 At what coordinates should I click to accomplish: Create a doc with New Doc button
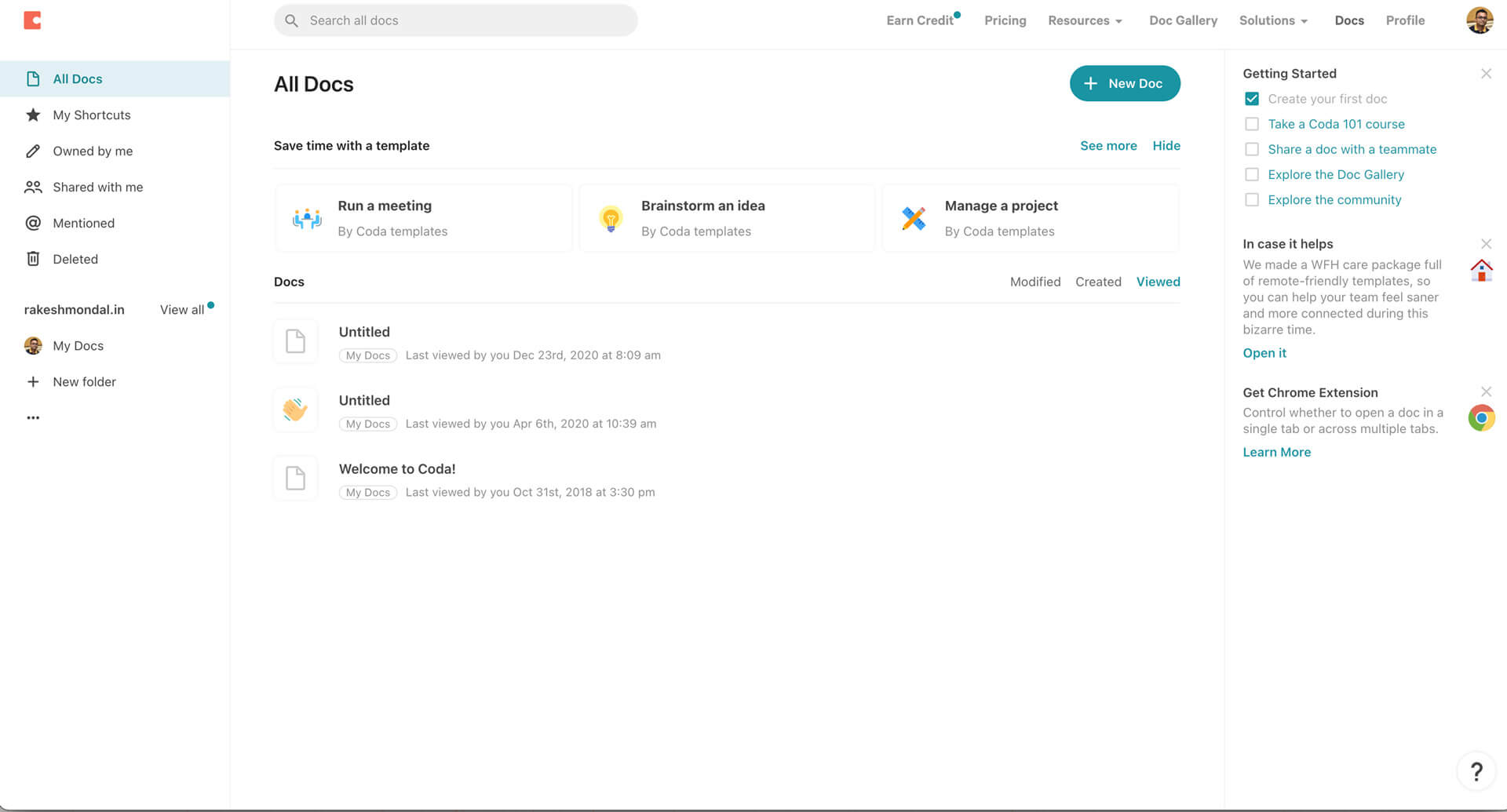1125,83
